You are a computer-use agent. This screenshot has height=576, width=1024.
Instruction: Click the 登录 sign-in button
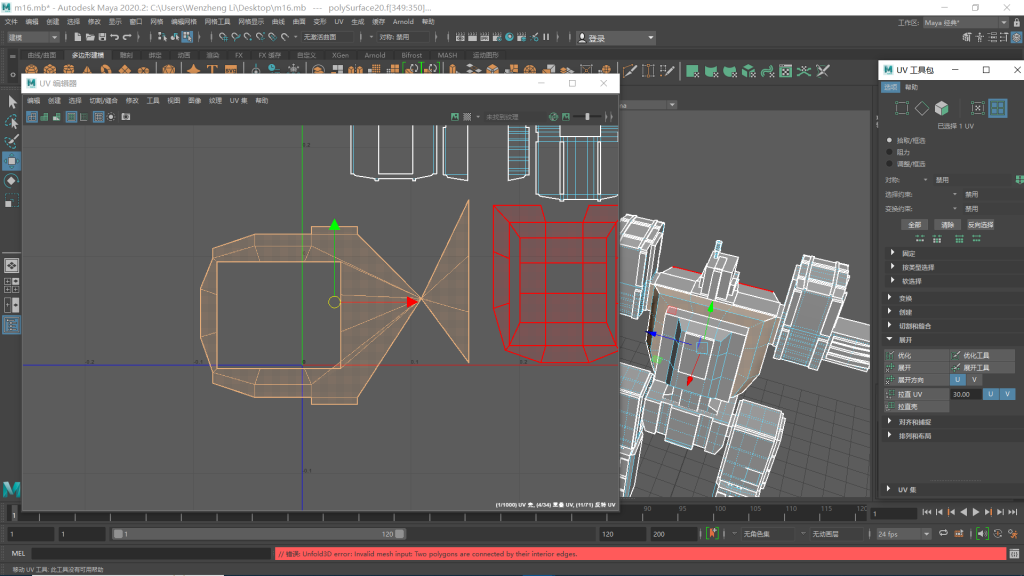[x=616, y=38]
